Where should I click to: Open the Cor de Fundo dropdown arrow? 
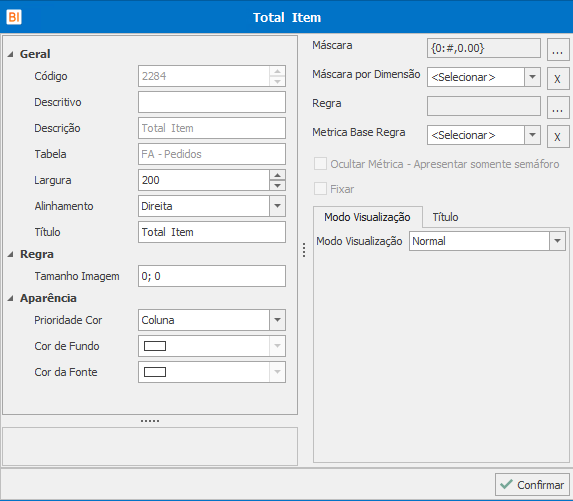(x=277, y=346)
